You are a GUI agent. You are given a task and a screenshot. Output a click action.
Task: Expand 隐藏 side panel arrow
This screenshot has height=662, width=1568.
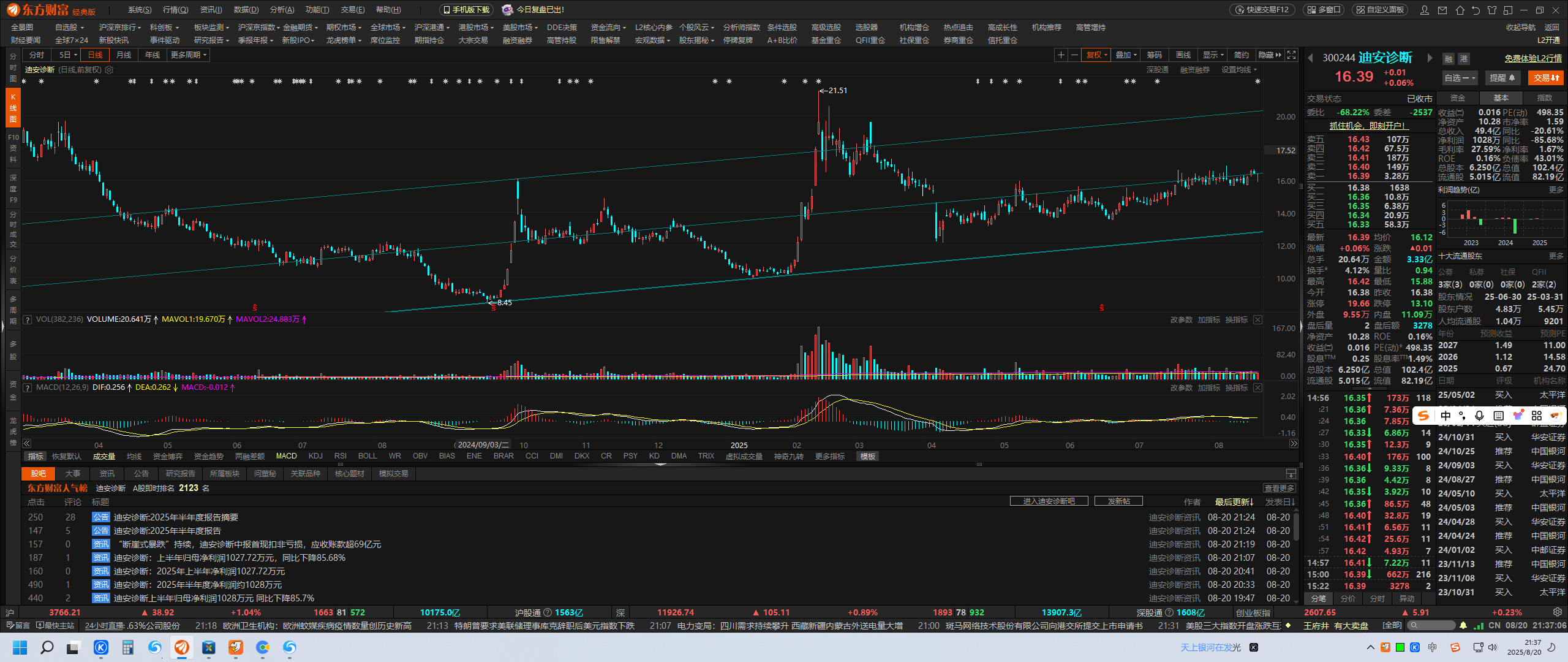tap(1269, 55)
